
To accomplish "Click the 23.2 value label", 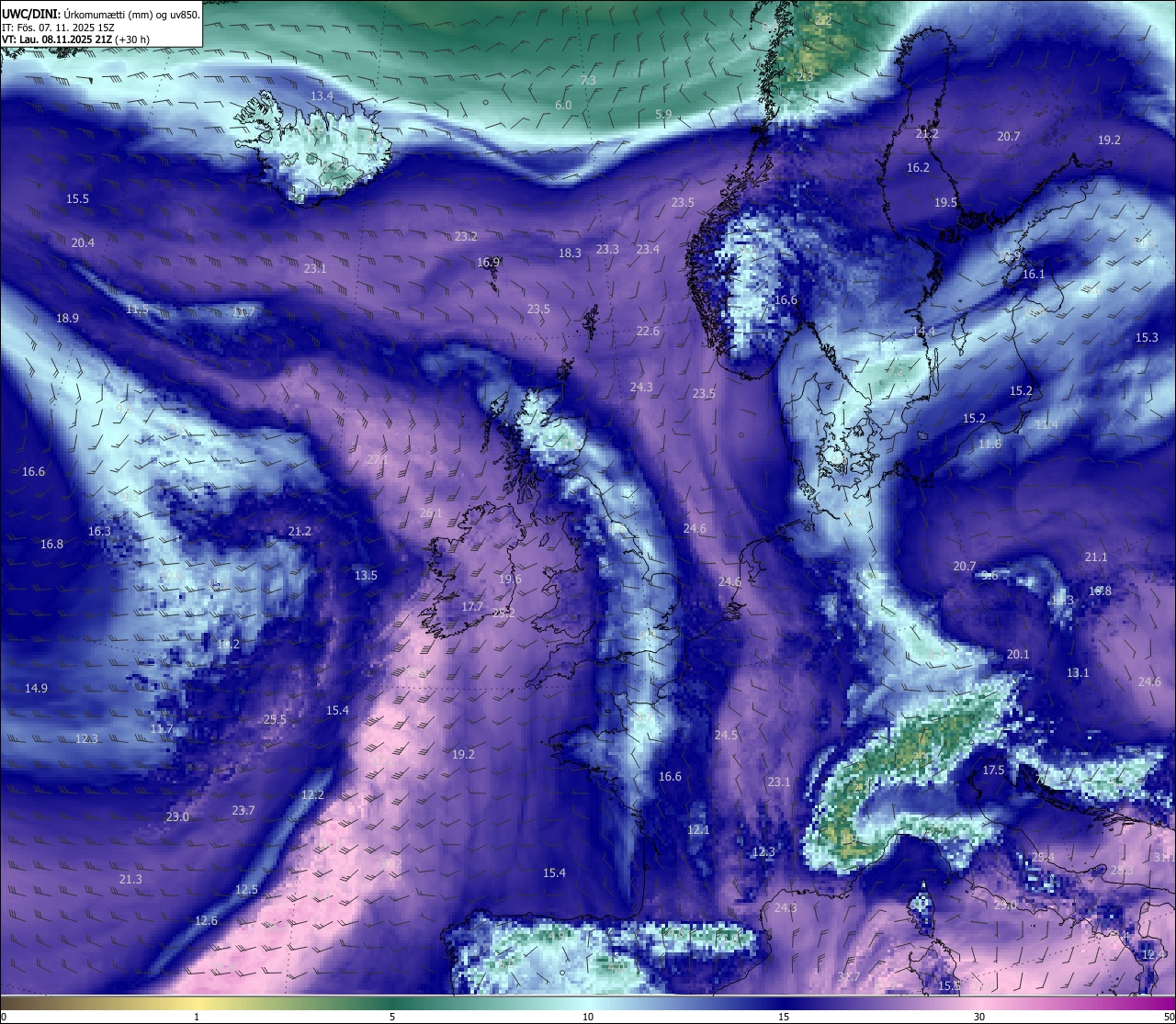I will pos(466,236).
